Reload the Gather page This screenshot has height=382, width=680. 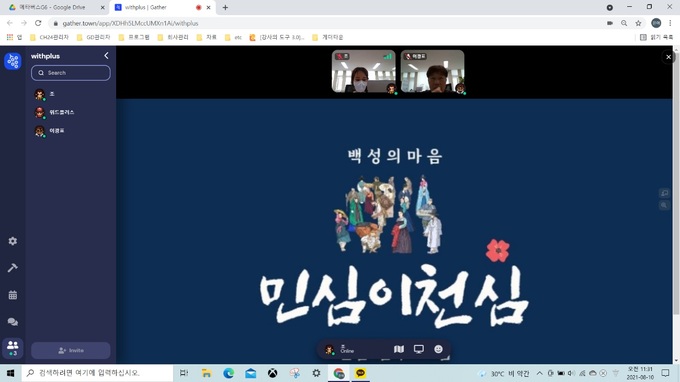pos(38,23)
